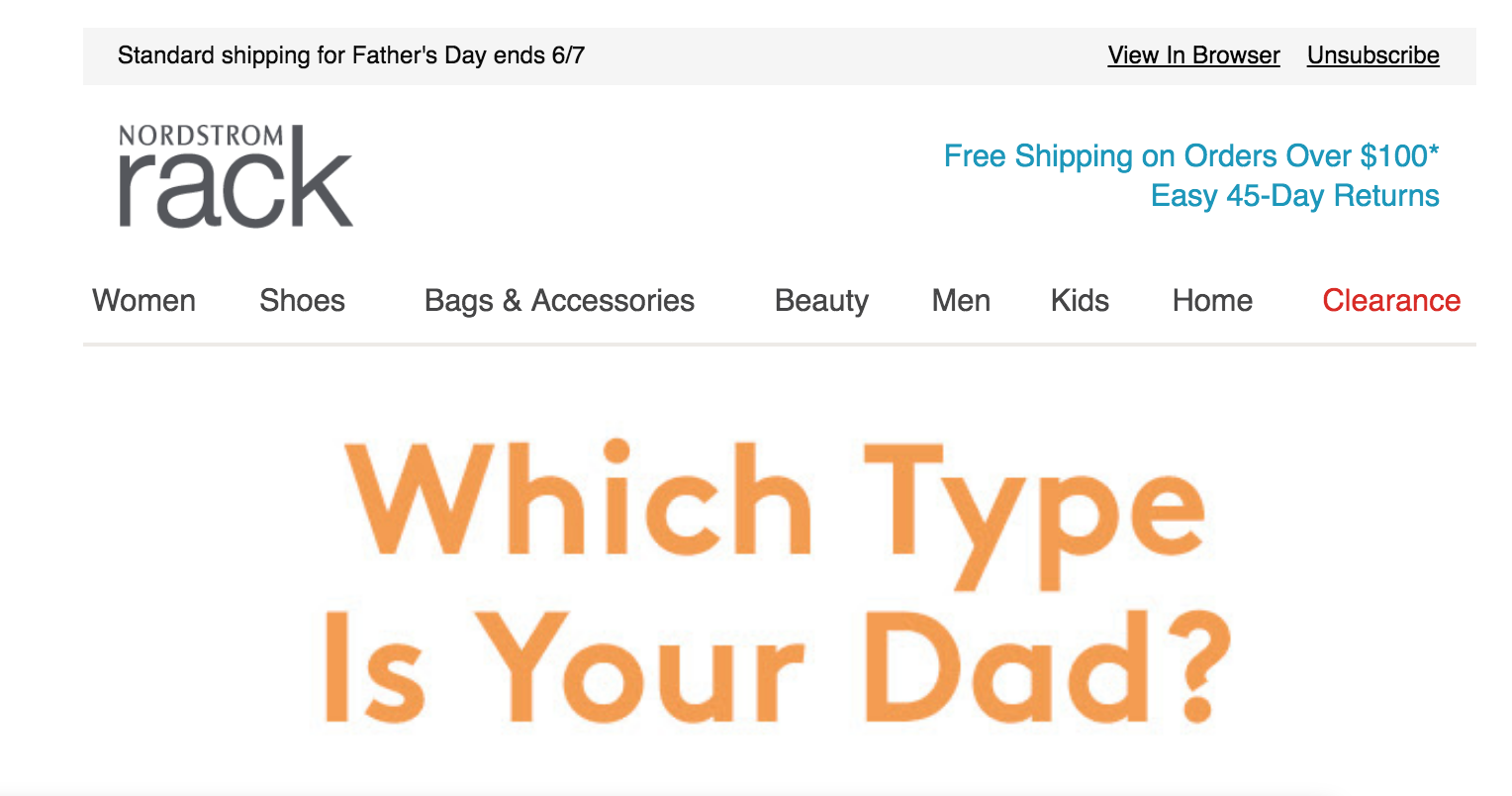Navigate to the Men section

coord(961,301)
